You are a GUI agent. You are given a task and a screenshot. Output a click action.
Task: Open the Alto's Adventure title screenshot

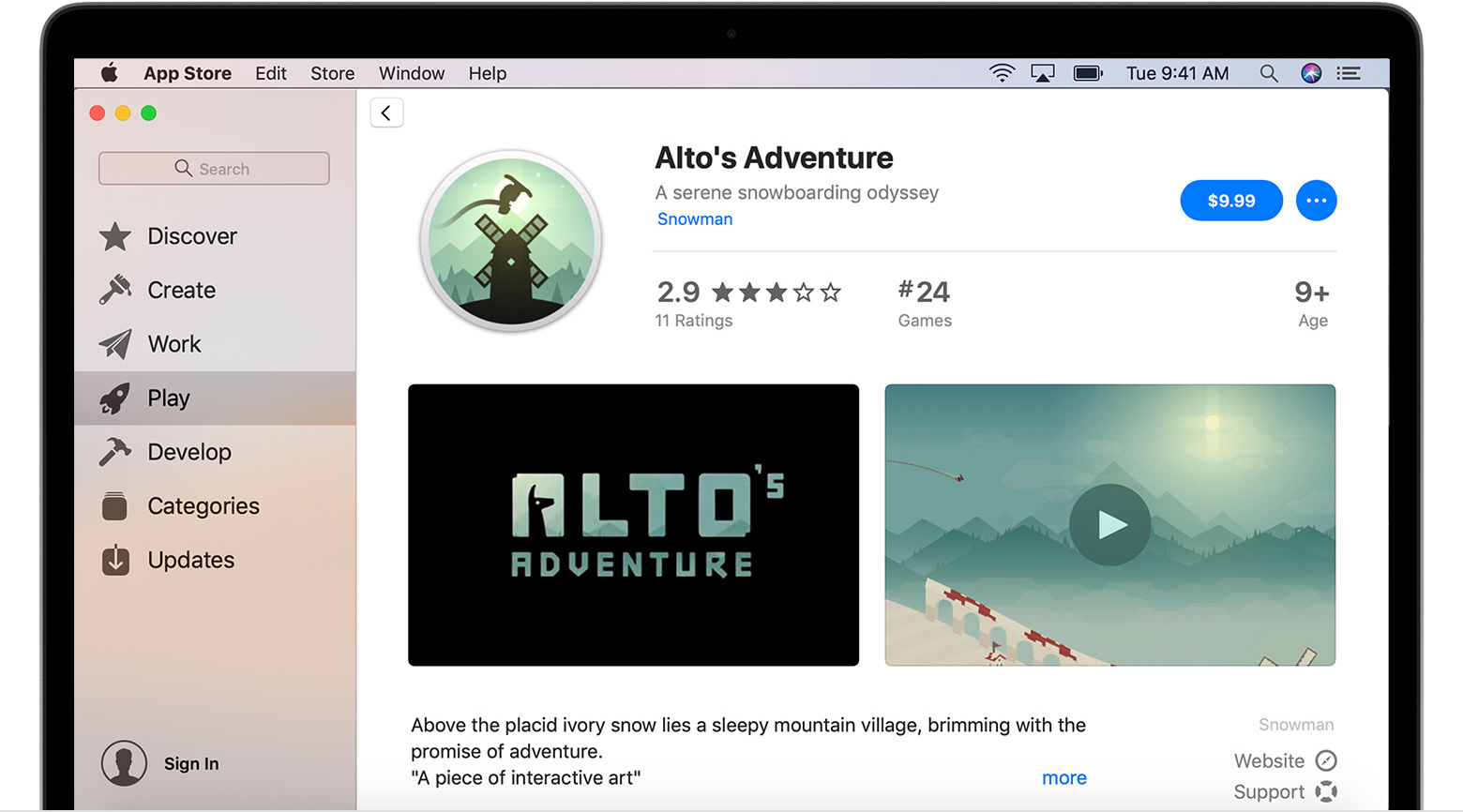click(x=633, y=525)
